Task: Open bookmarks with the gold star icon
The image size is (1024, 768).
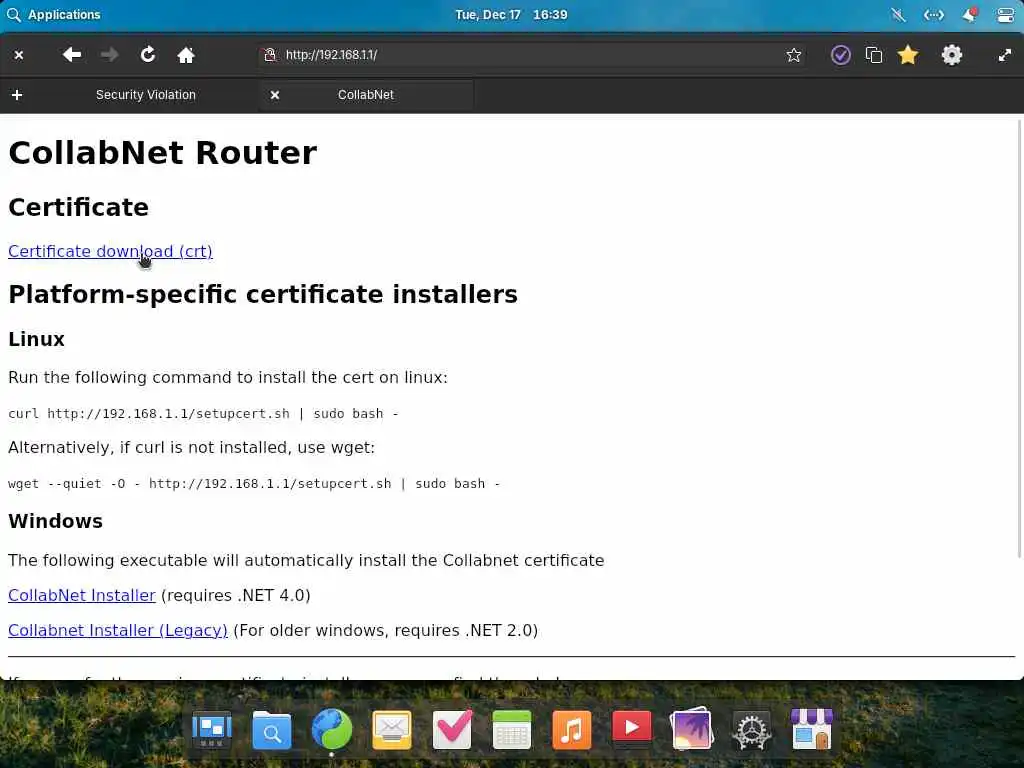Action: point(908,55)
